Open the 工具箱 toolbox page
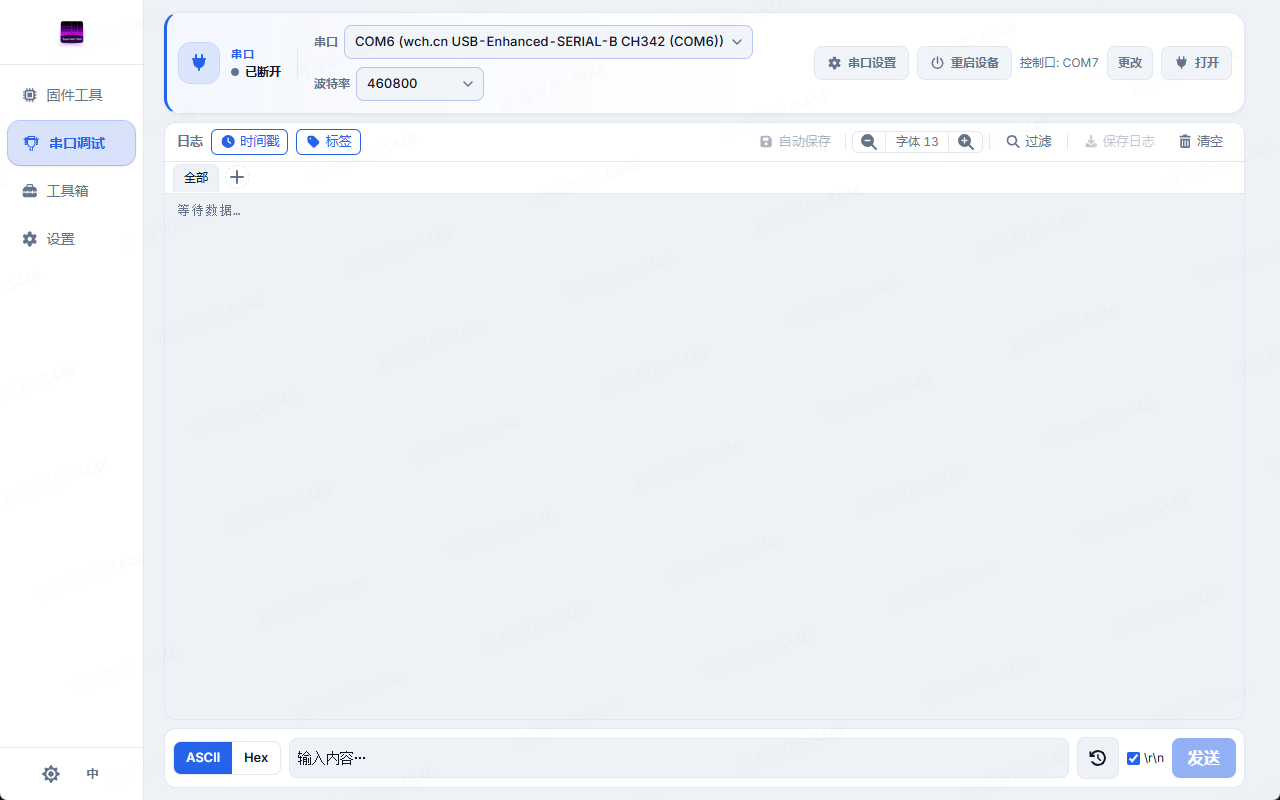This screenshot has width=1280, height=800. coord(71,191)
